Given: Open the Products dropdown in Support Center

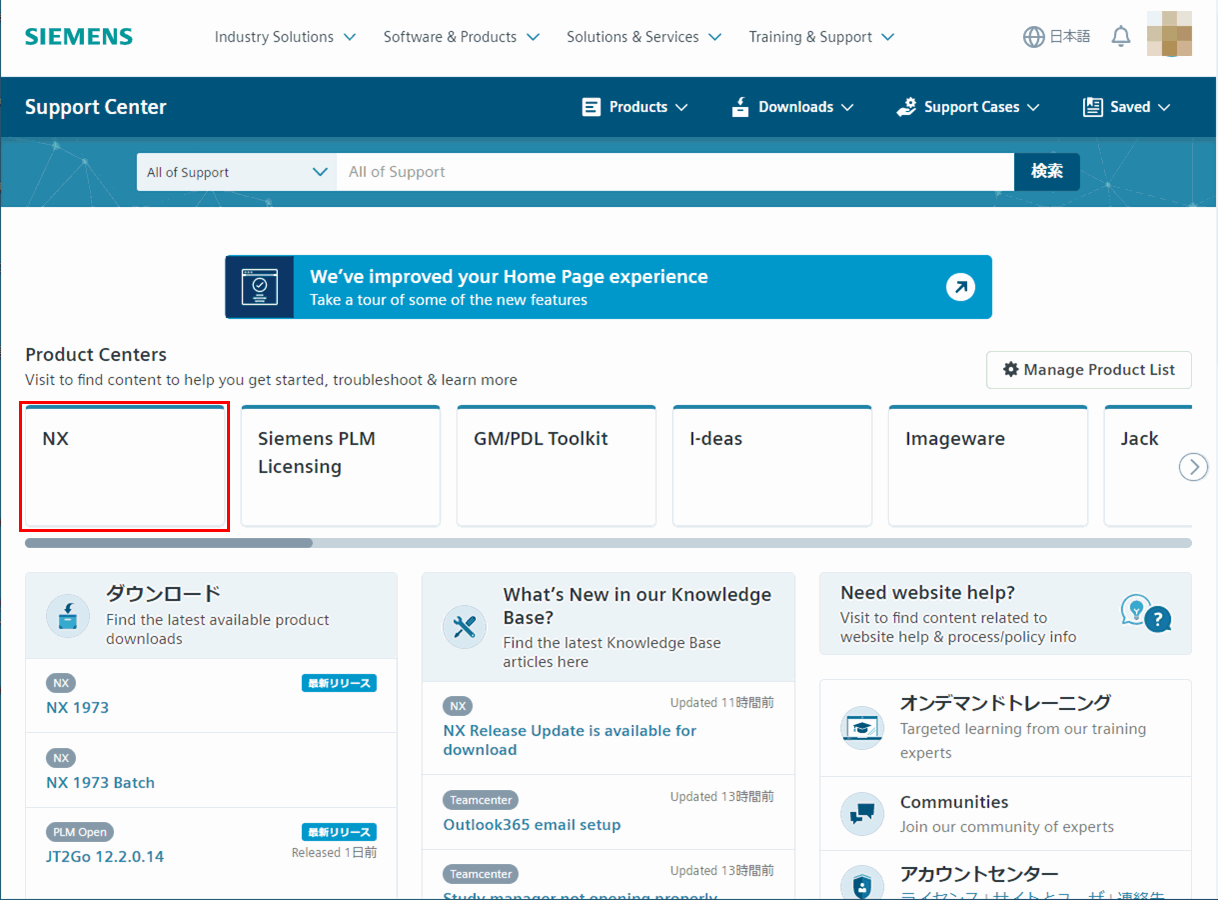Looking at the screenshot, I should pyautogui.click(x=636, y=107).
